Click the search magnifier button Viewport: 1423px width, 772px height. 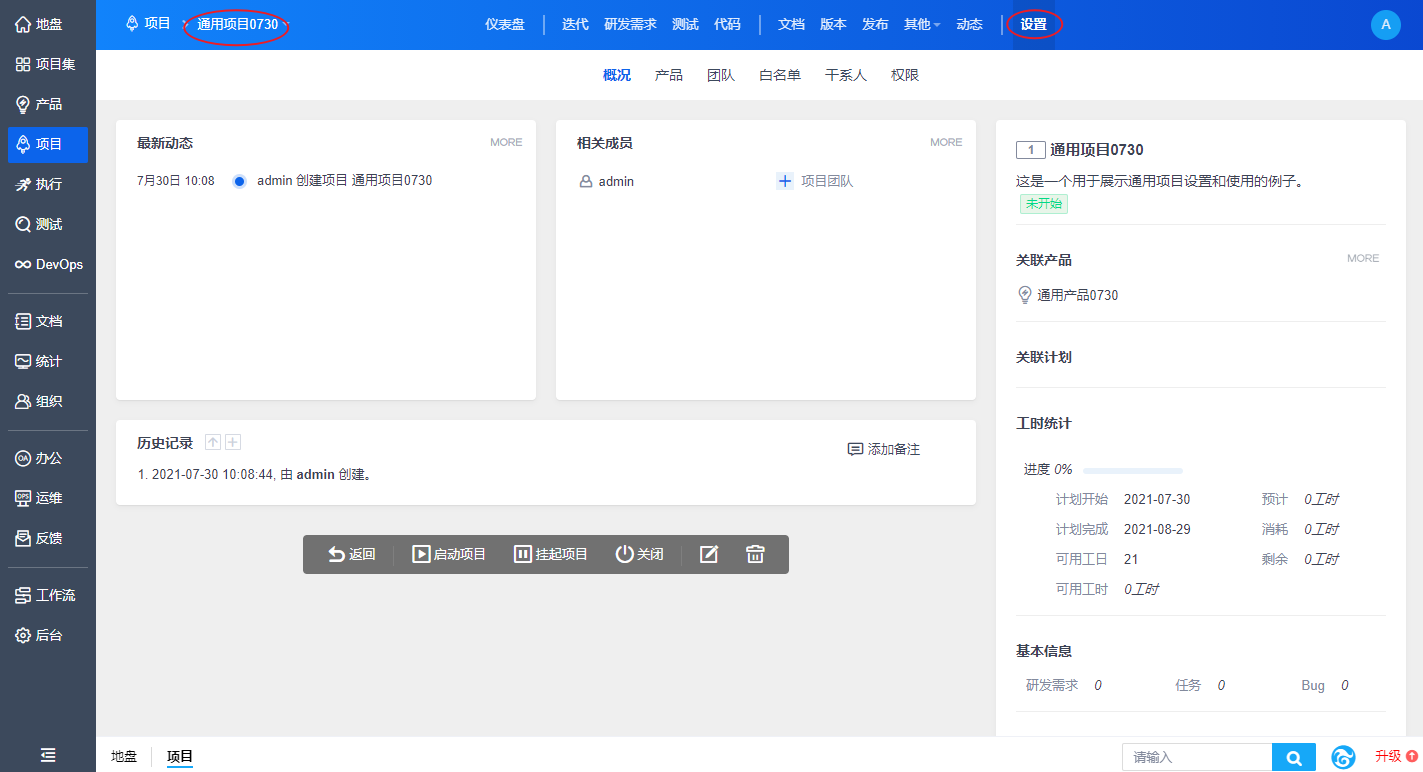click(x=1293, y=758)
